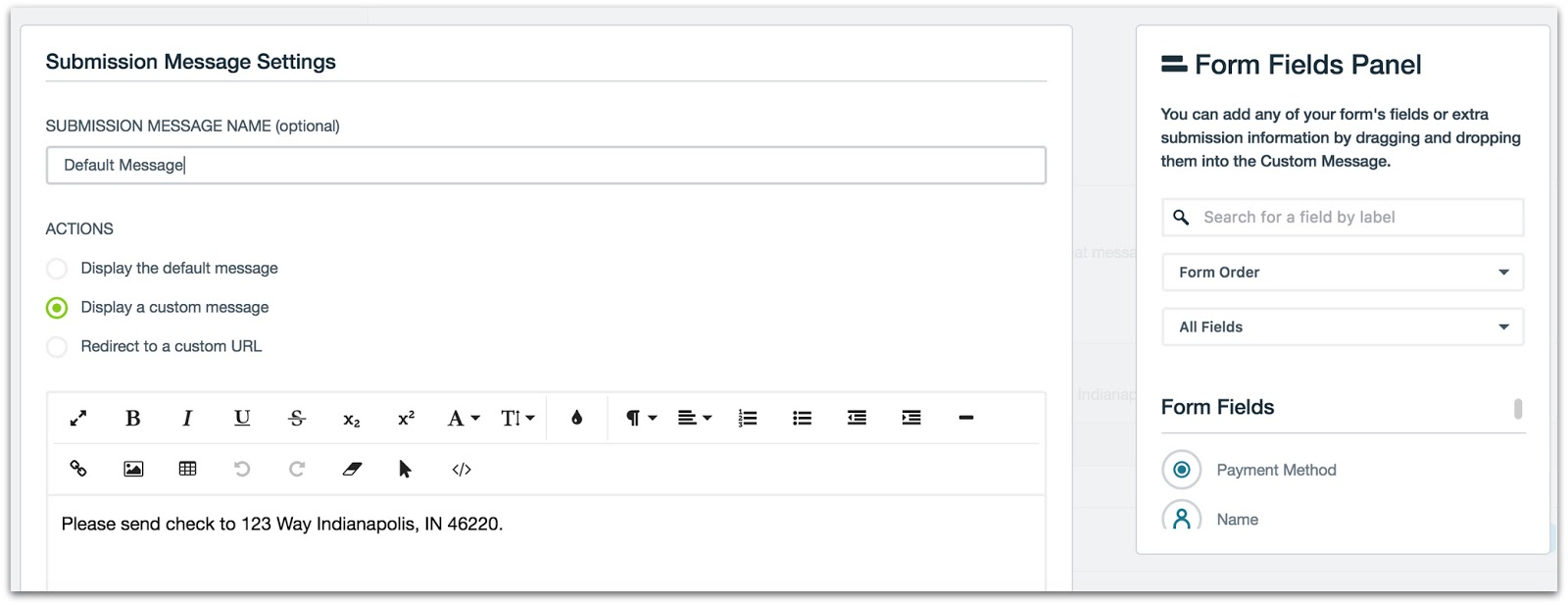Open the Form Order dropdown
Image resolution: width=1568 pixels, height=605 pixels.
point(1343,273)
